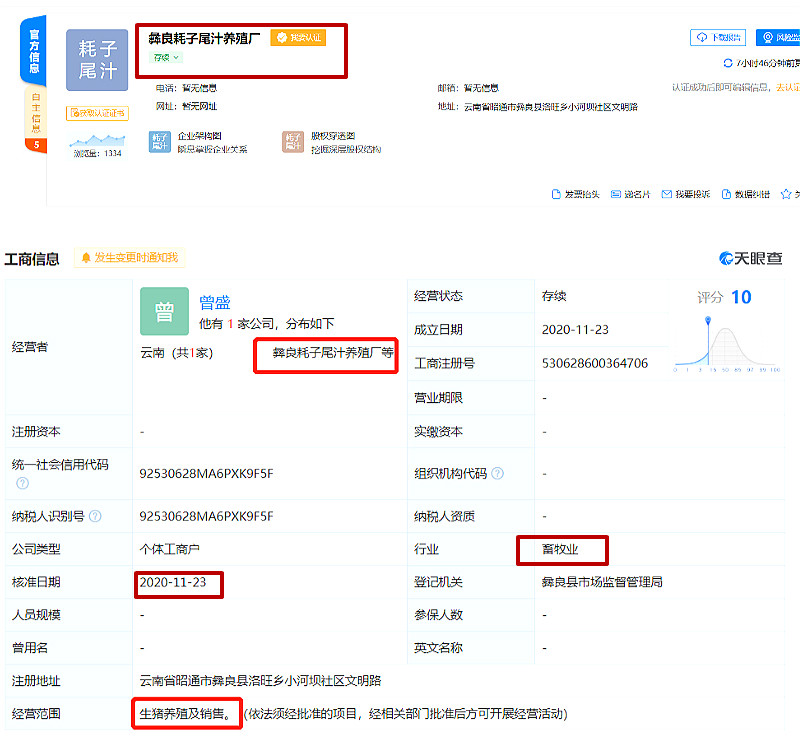Click the 公司类型 value 个体工商户
Image resolution: width=800 pixels, height=753 pixels.
[x=169, y=549]
